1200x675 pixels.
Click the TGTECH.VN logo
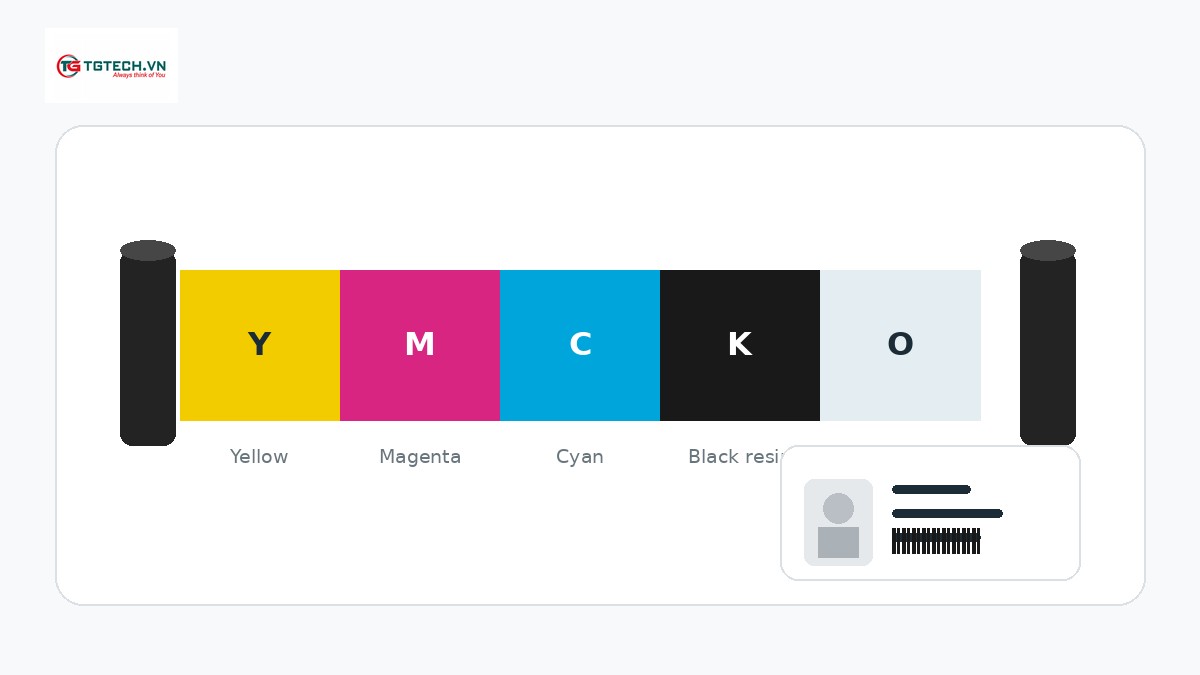111,66
